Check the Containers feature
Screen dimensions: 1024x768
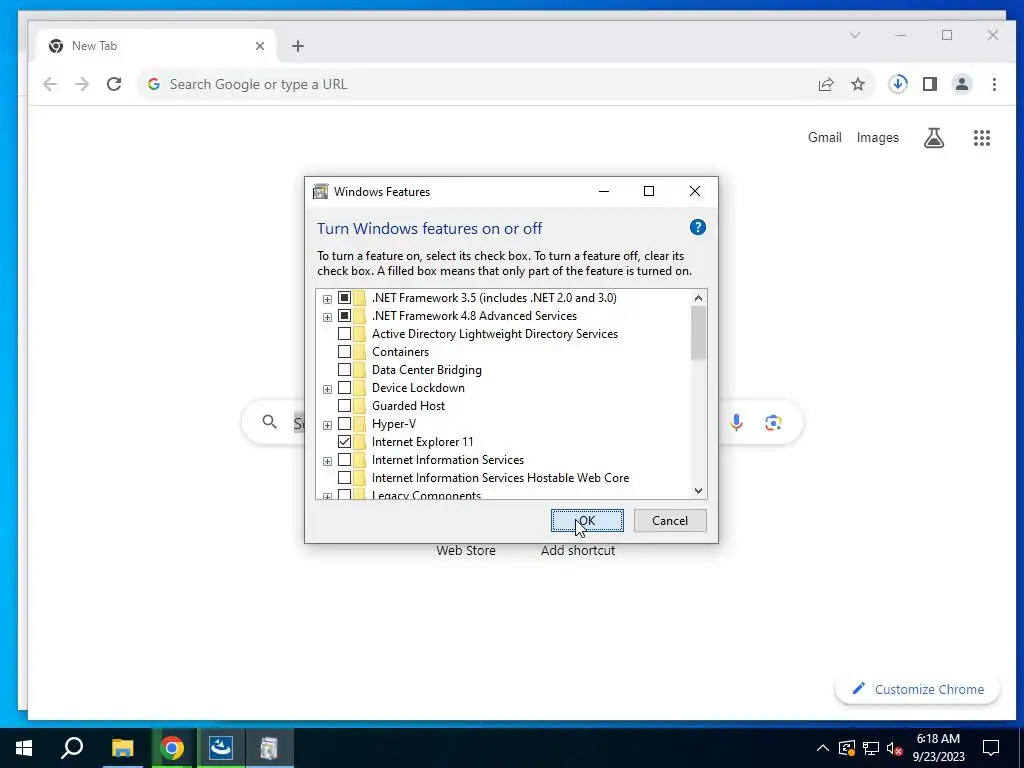click(x=344, y=352)
